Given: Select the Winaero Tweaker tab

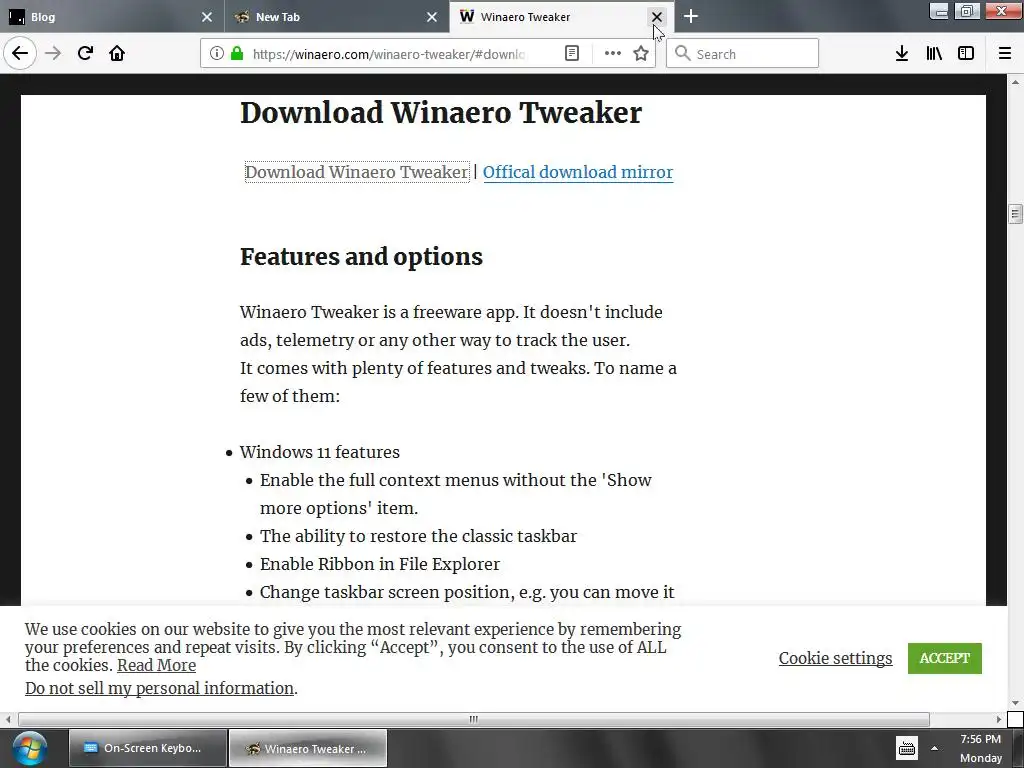Looking at the screenshot, I should [562, 17].
